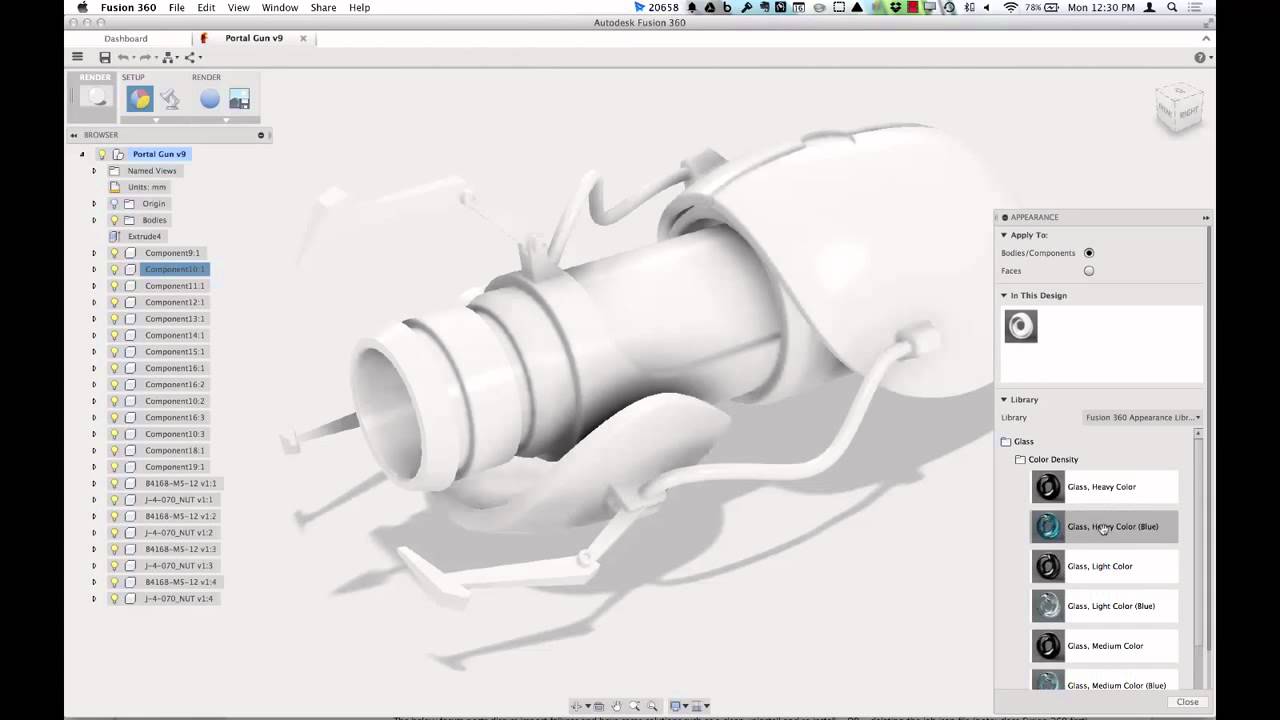Viewport: 1280px width, 720px height.
Task: Click the Wi-Fi status icon
Action: coord(1010,7)
